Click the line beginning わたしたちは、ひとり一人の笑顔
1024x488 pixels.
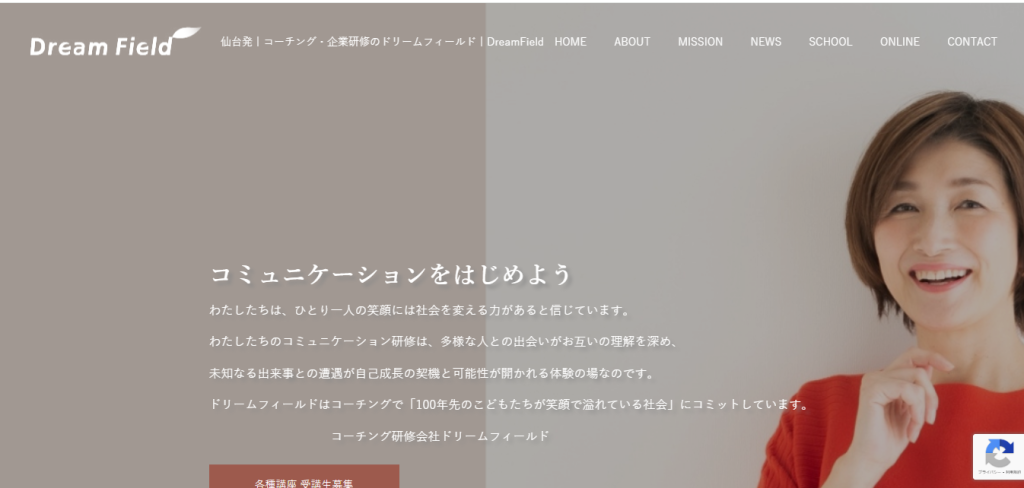pos(420,310)
